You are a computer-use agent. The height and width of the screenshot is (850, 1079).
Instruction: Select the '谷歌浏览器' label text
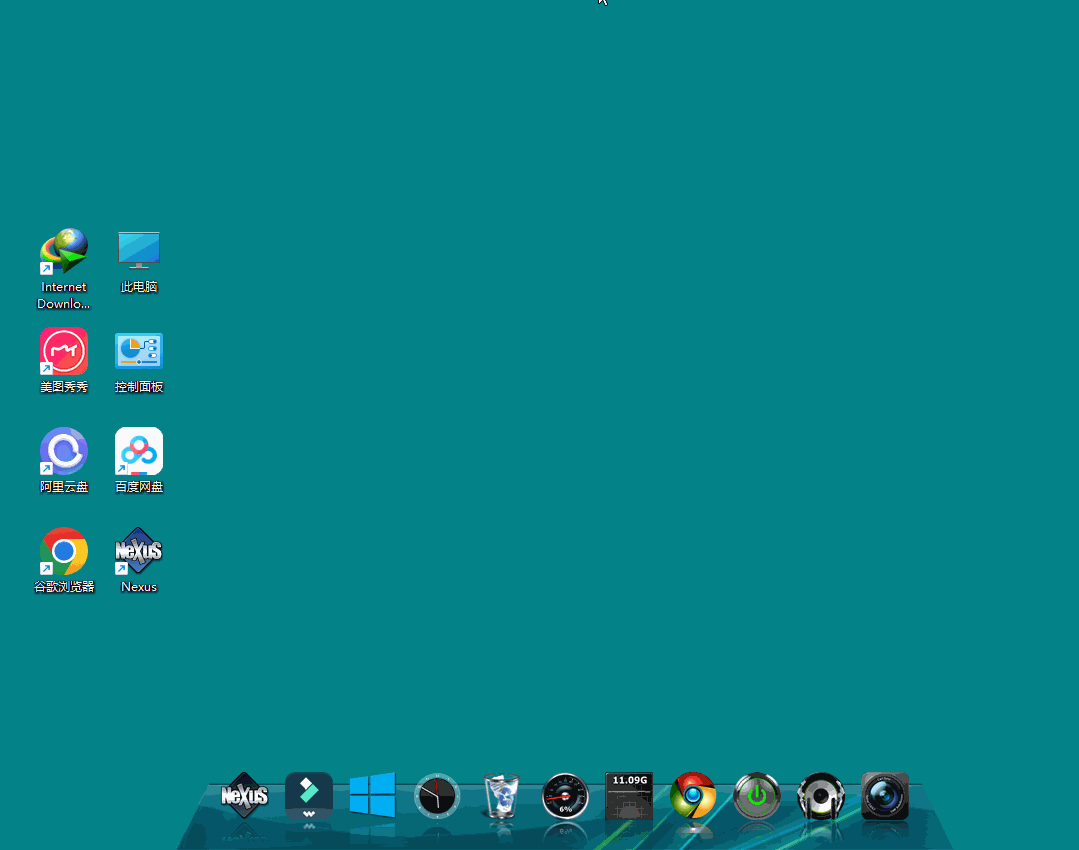[64, 586]
